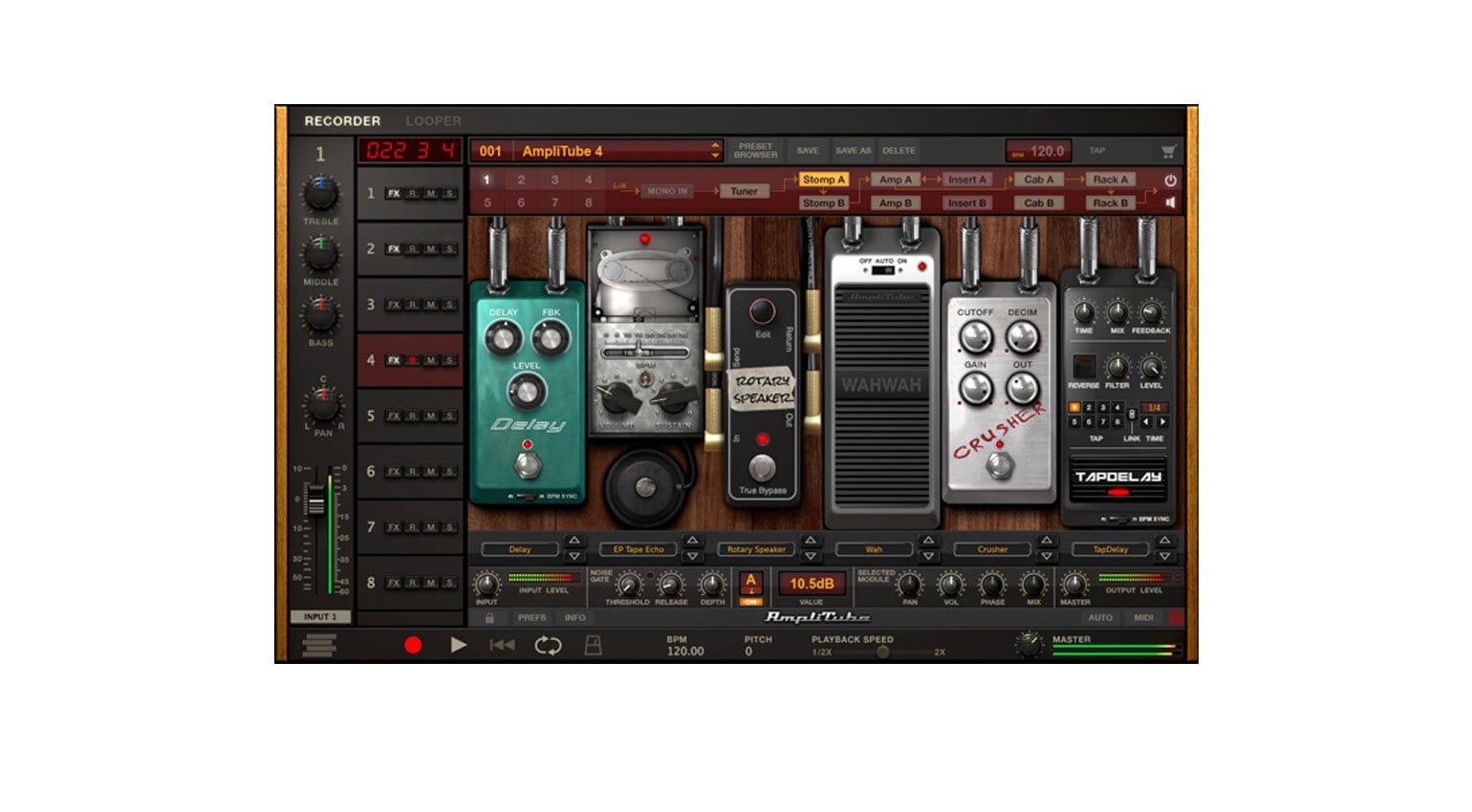Click the channel volume fader
Image resolution: width=1472 pixels, height=812 pixels.
[315, 502]
